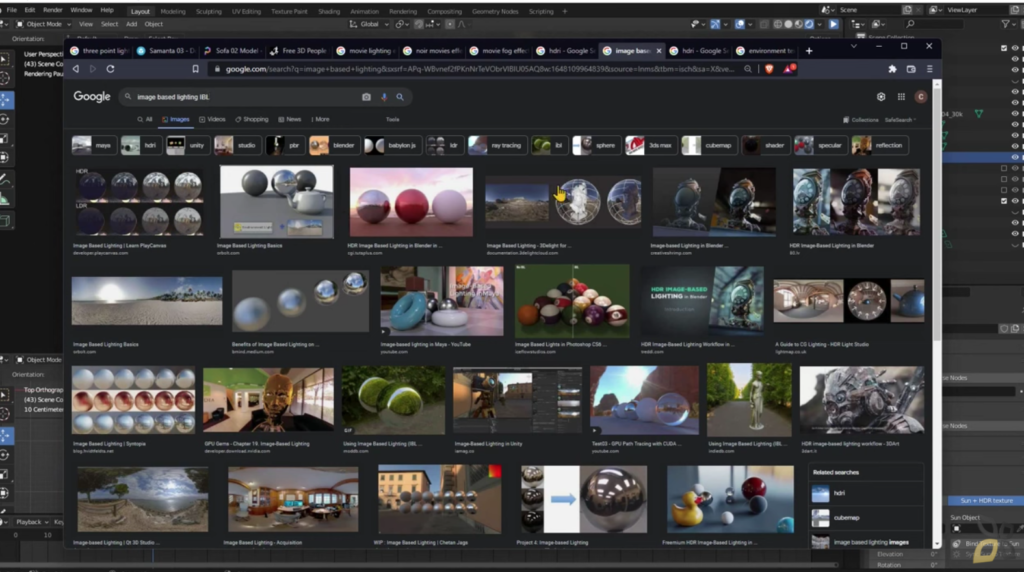Select Blender's Rotate tool in upper viewport
The height and width of the screenshot is (572, 1024).
point(5,119)
